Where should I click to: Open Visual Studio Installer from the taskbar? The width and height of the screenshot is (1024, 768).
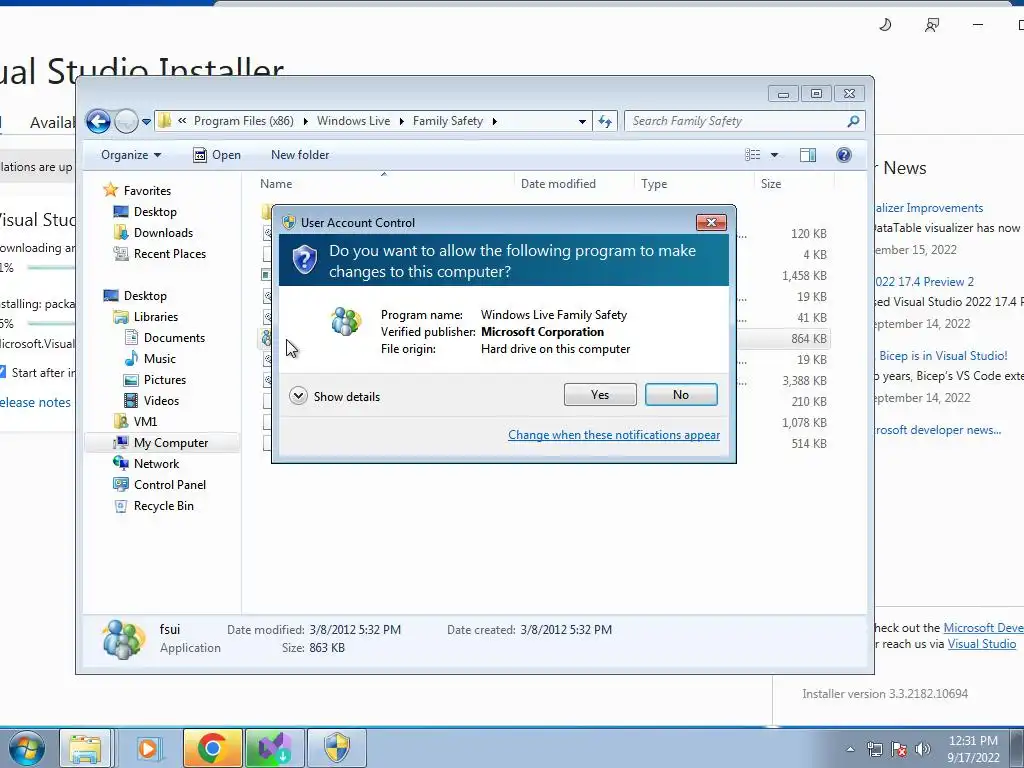(274, 748)
